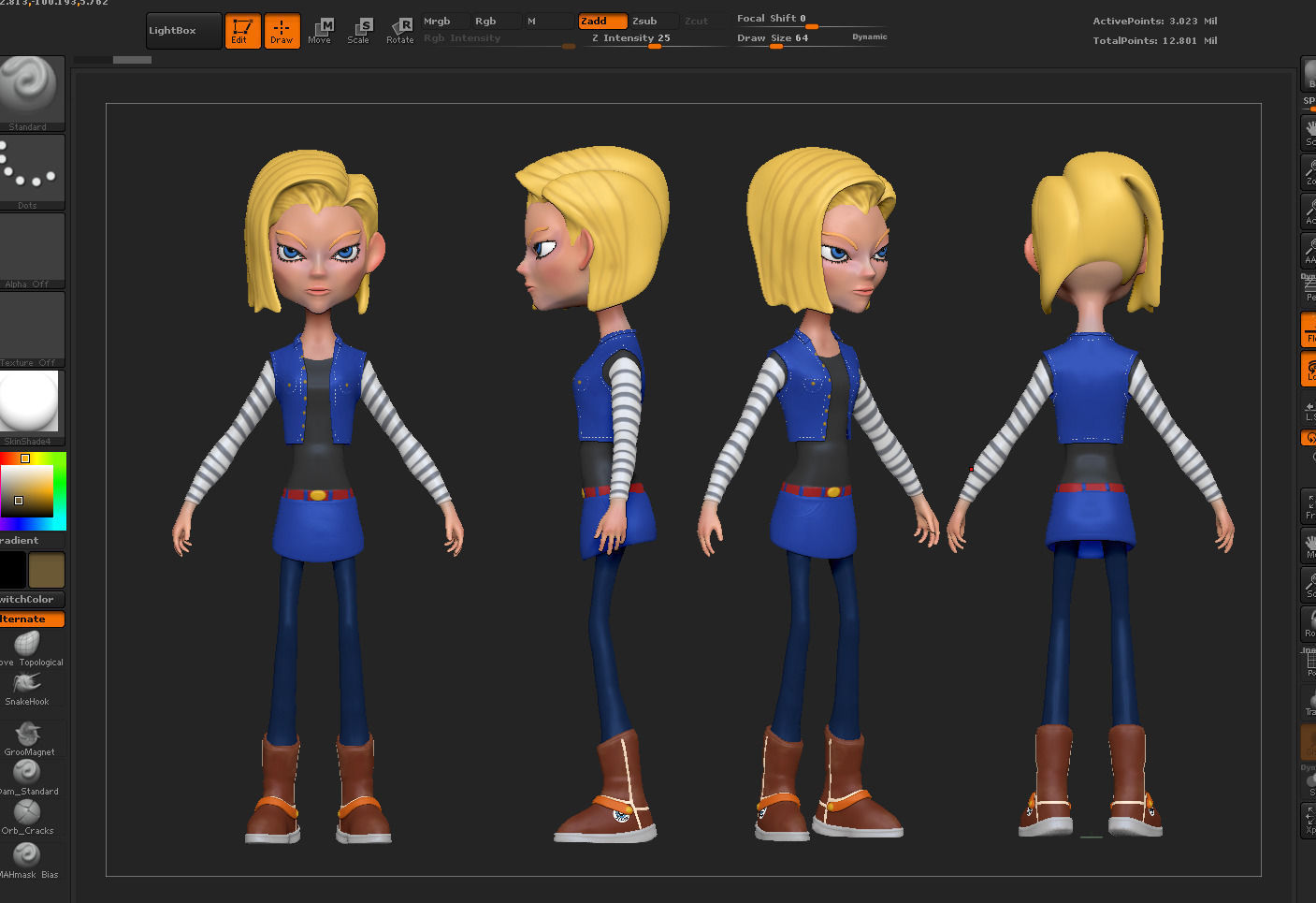The image size is (1316, 903).
Task: Toggle the orange Local transformations button
Action: (x=1309, y=369)
